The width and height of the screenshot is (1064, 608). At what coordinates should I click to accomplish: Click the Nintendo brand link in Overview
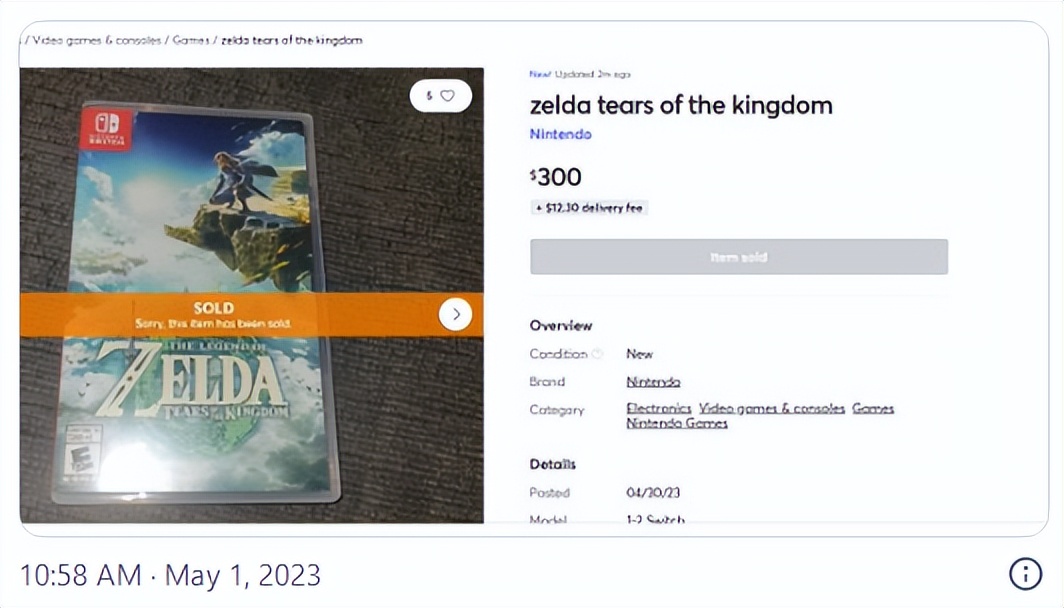point(652,381)
